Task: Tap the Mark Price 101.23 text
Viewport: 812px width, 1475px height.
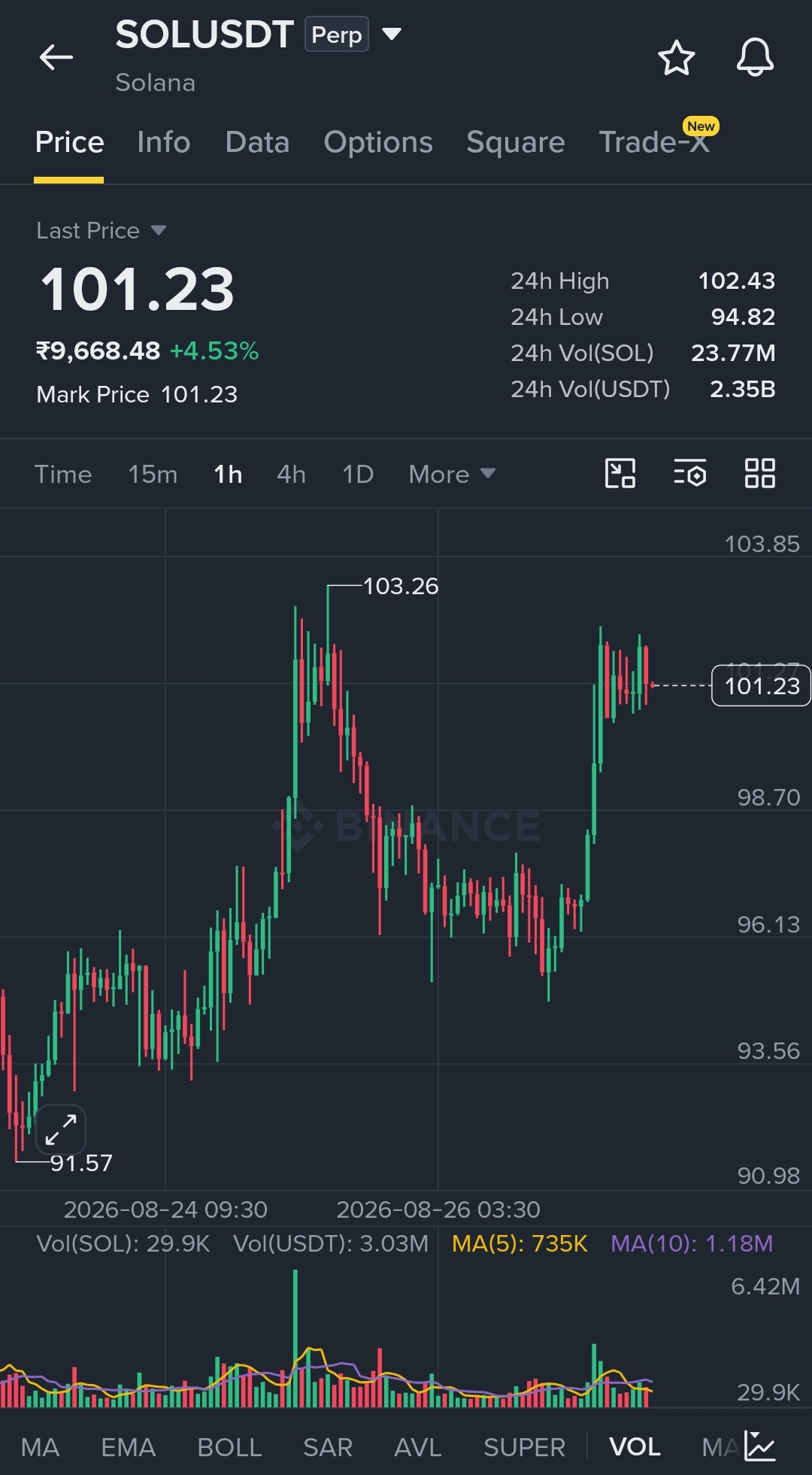Action: point(137,394)
